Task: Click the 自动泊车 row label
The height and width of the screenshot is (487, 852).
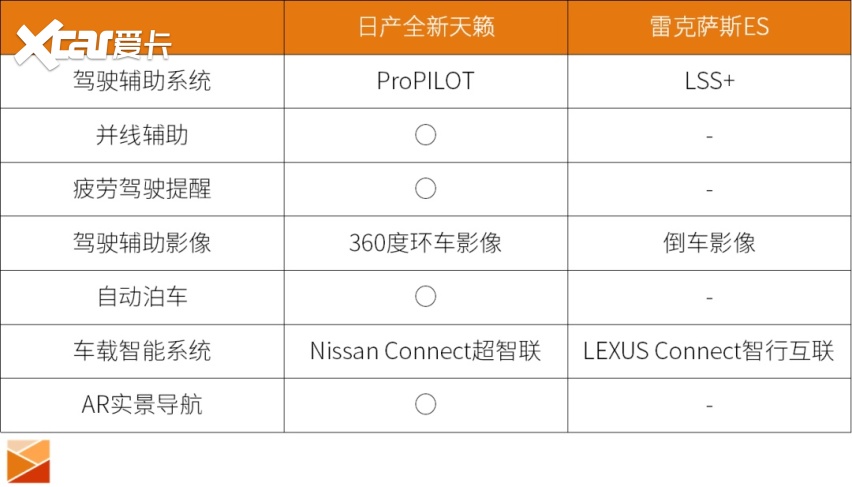Action: tap(142, 297)
